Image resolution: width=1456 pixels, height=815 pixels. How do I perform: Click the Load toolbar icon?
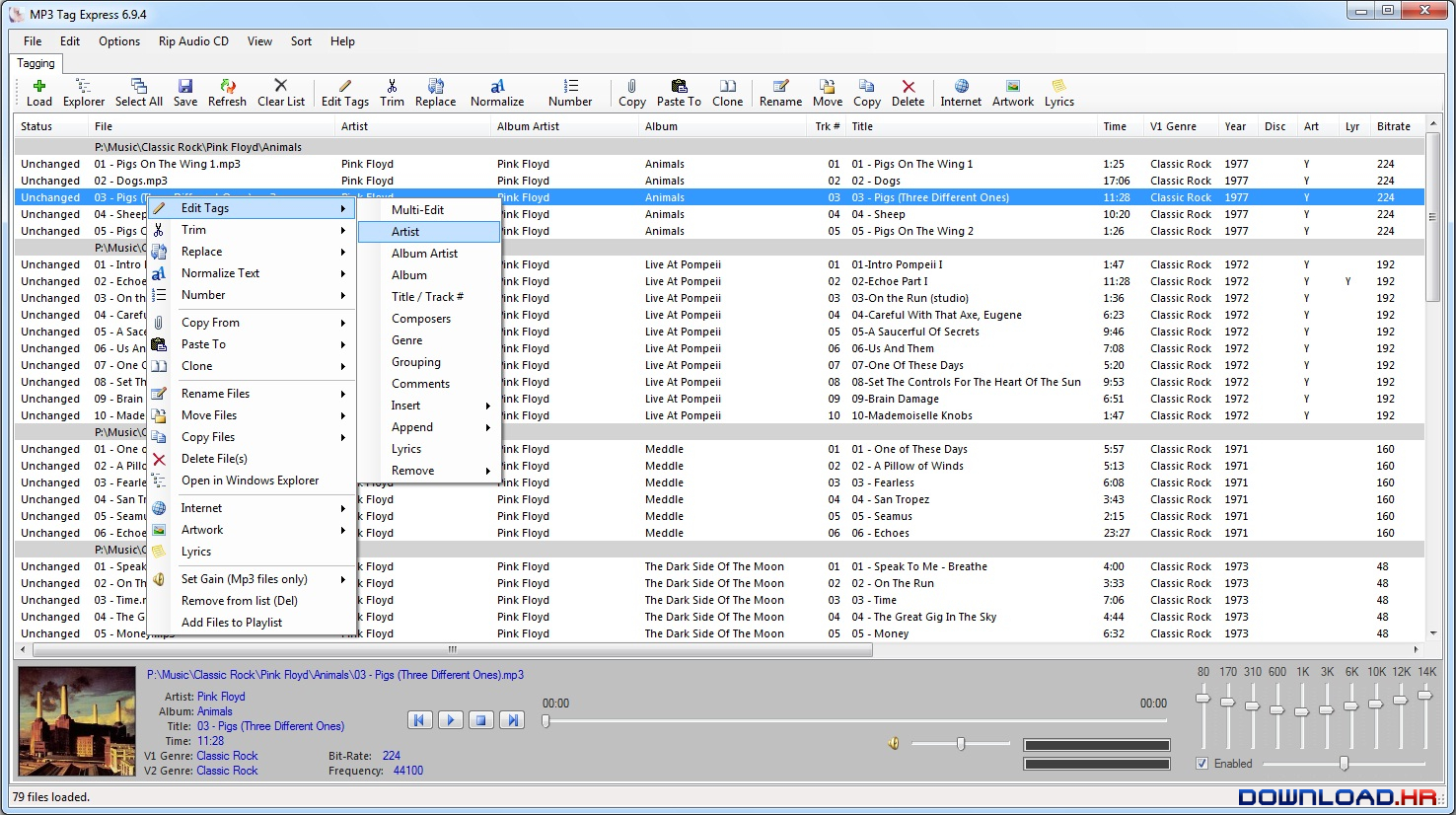(x=39, y=93)
